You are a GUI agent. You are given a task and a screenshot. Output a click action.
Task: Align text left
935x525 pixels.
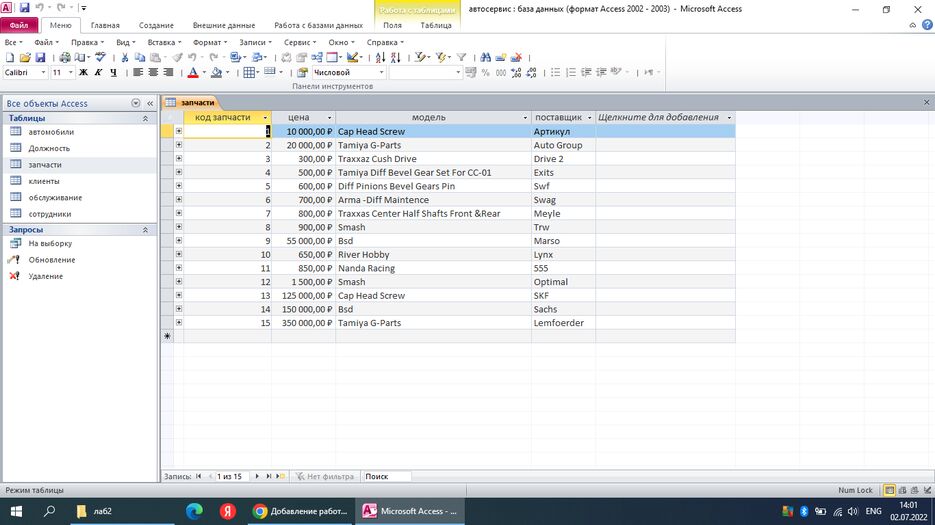point(138,72)
